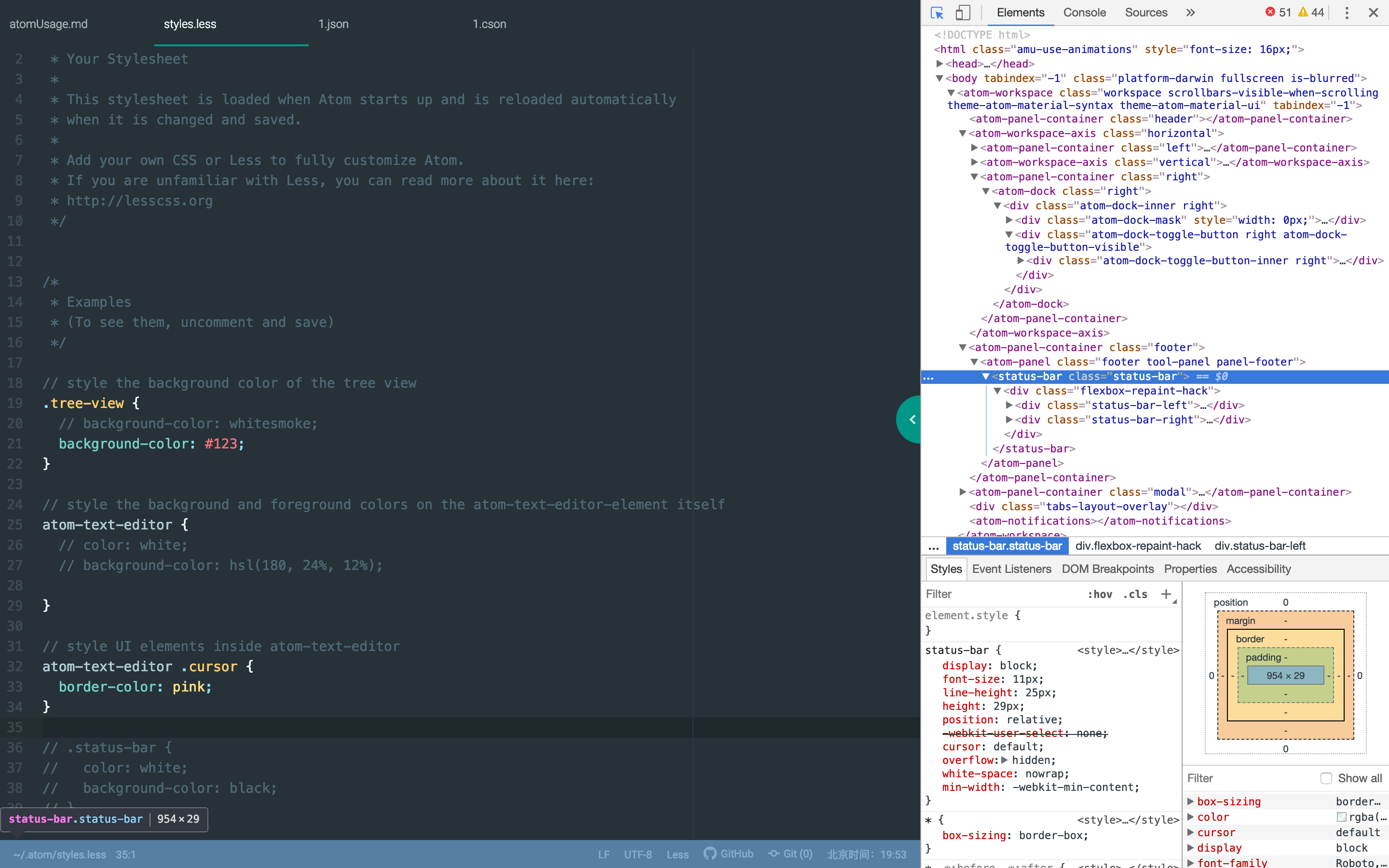Click the color rgba swatch in computed styles

(x=1341, y=817)
